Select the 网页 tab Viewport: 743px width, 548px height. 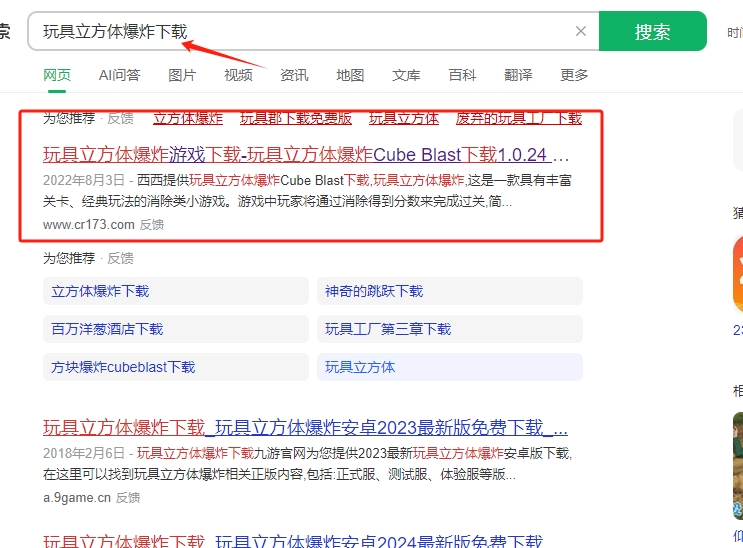coord(57,75)
